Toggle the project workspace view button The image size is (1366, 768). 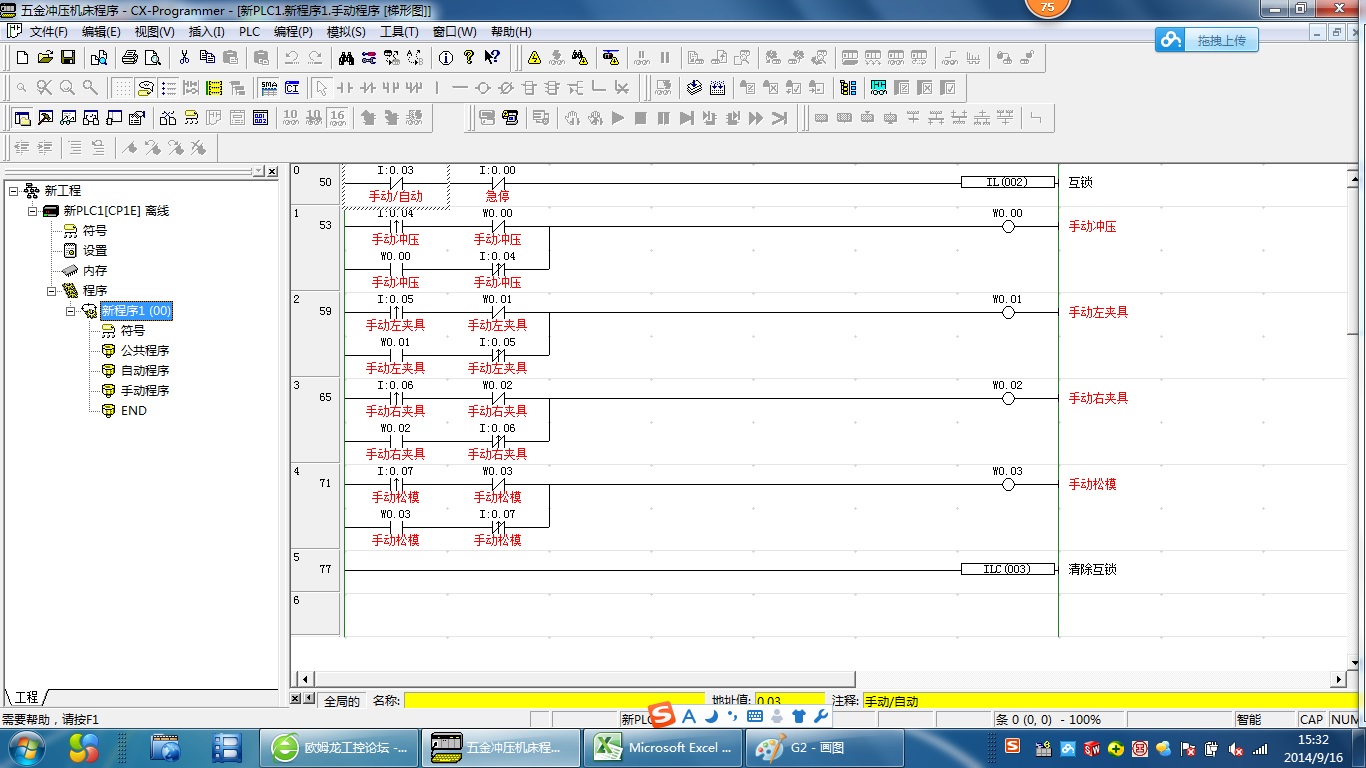point(22,118)
